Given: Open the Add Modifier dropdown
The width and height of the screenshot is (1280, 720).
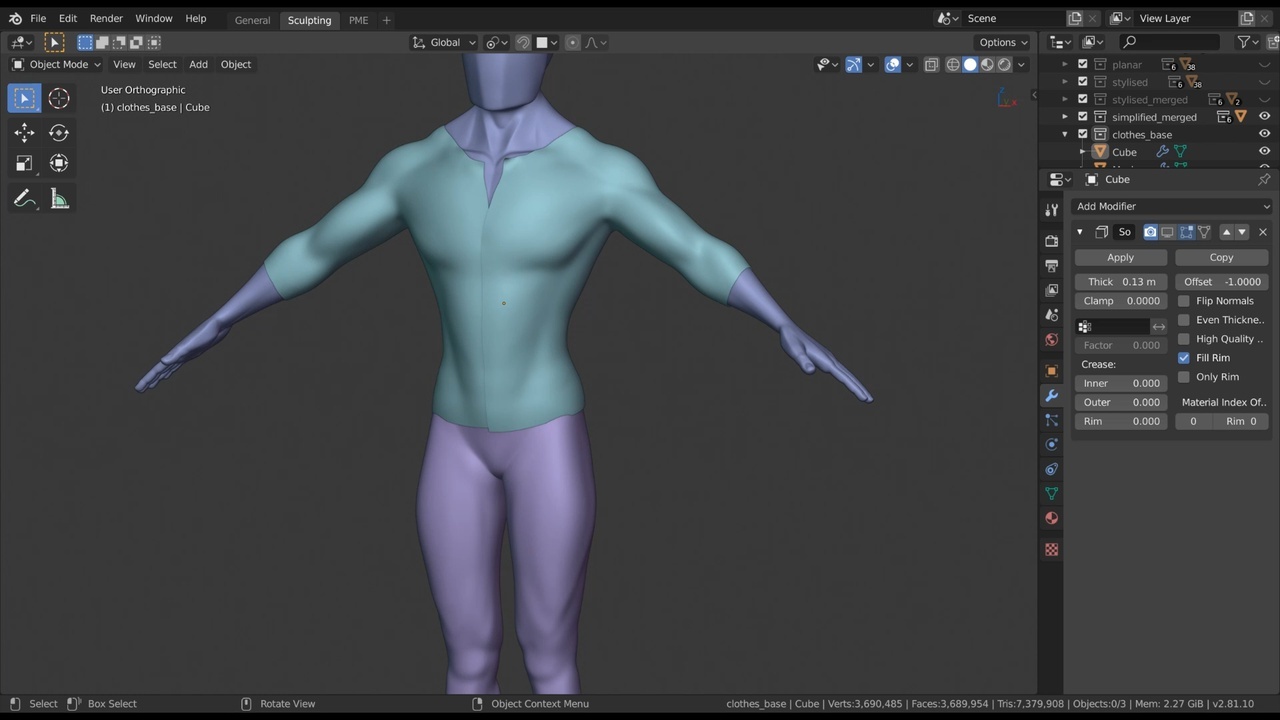Looking at the screenshot, I should 1171,206.
